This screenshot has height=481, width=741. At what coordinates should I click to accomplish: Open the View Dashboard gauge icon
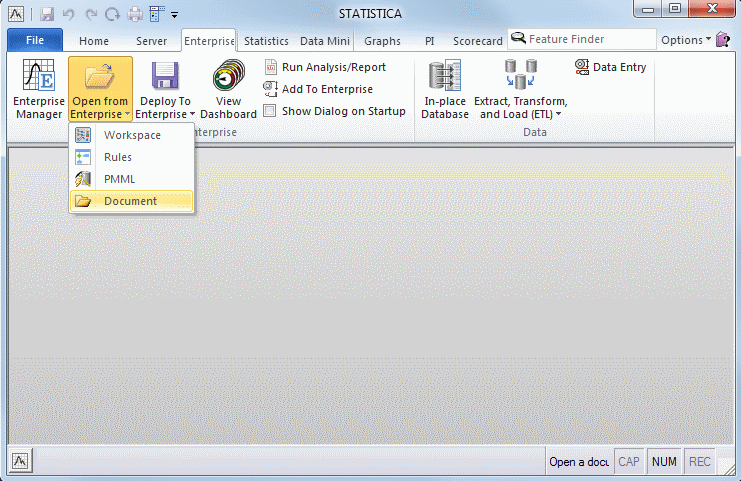(x=229, y=75)
